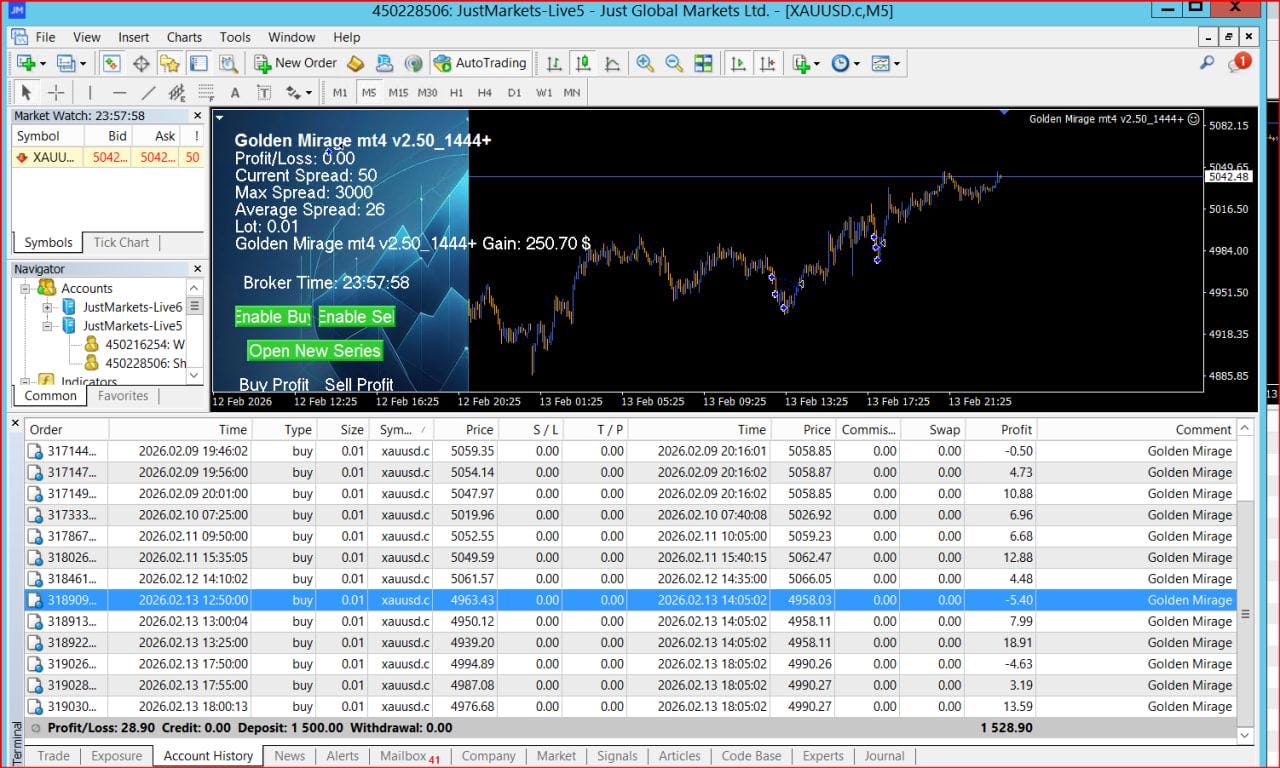The height and width of the screenshot is (768, 1280).
Task: Close the Market Watch panel
Action: pyautogui.click(x=197, y=116)
